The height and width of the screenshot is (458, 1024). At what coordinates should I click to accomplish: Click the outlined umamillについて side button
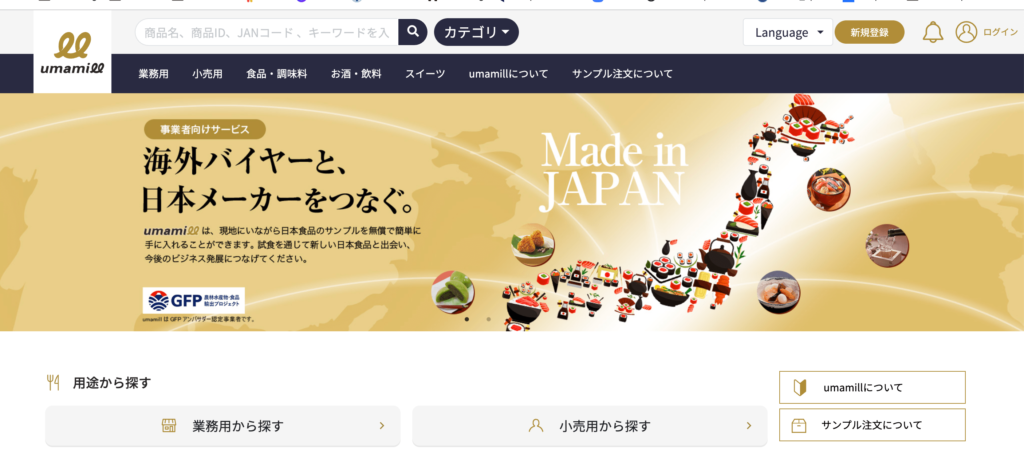(872, 387)
